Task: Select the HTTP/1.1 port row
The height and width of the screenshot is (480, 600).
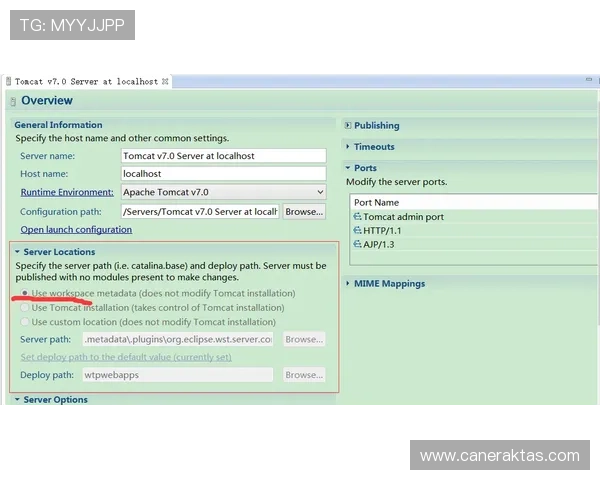Action: (474, 230)
